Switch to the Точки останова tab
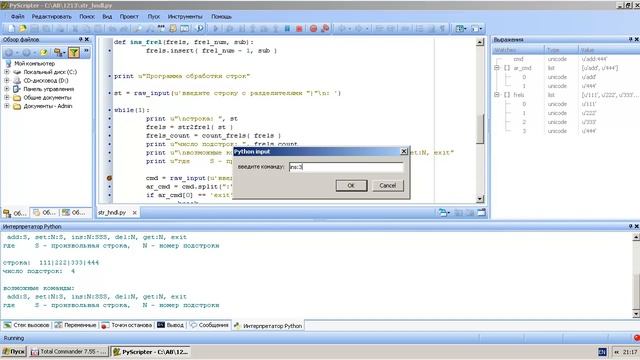This screenshot has height=360, width=640. (x=127, y=325)
